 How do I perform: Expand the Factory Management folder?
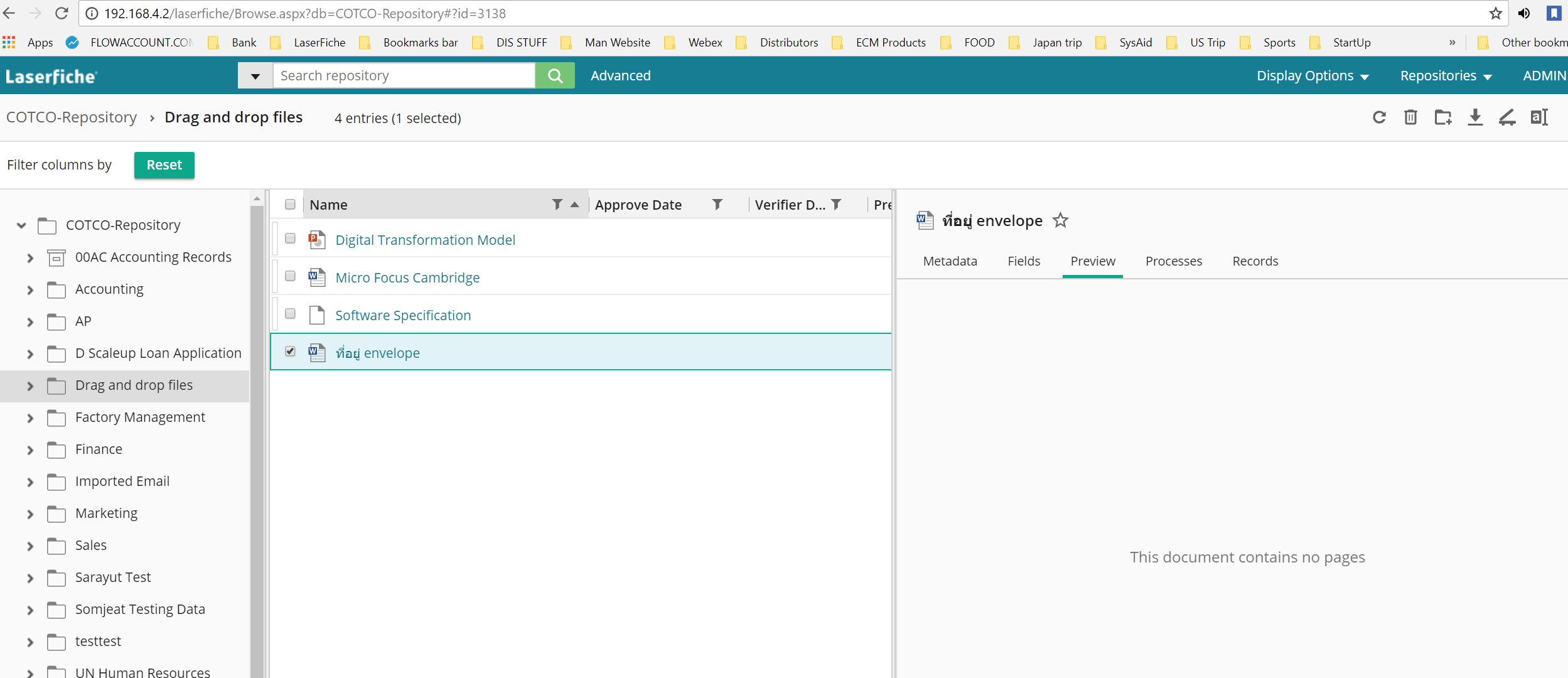coord(30,418)
